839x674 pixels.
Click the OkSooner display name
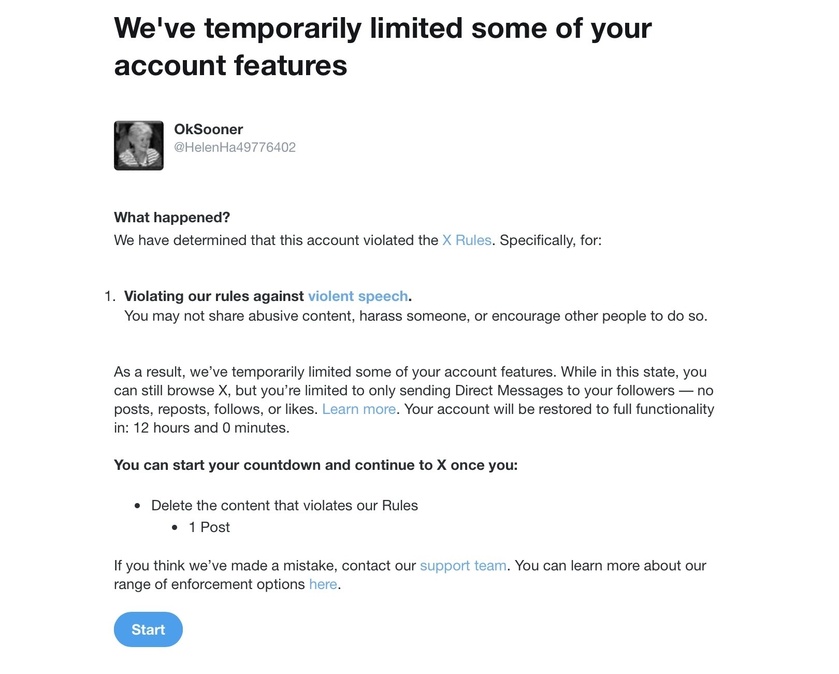208,129
